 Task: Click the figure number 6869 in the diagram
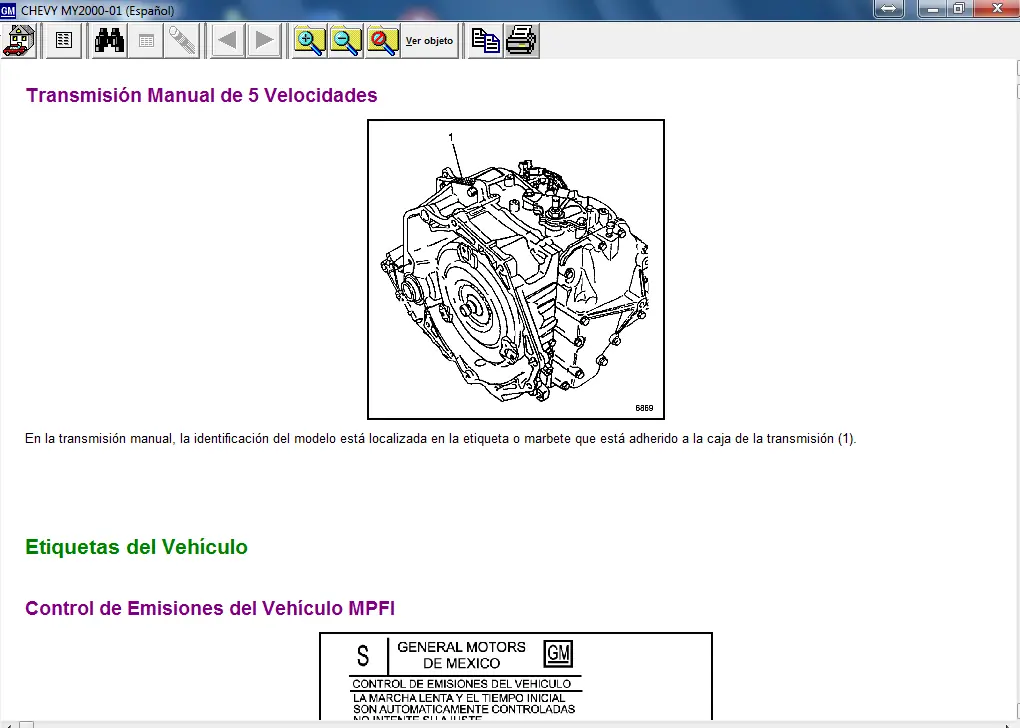[644, 408]
